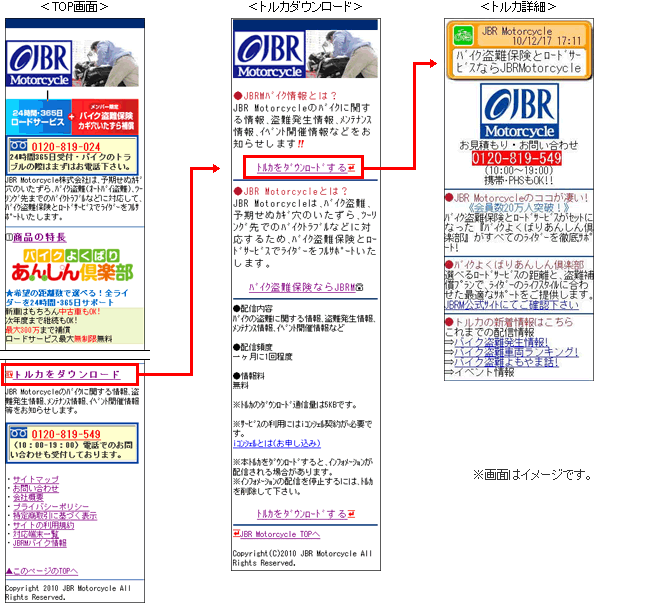Click the ★希望の距離数で選べる! blue text

click(x=67, y=297)
